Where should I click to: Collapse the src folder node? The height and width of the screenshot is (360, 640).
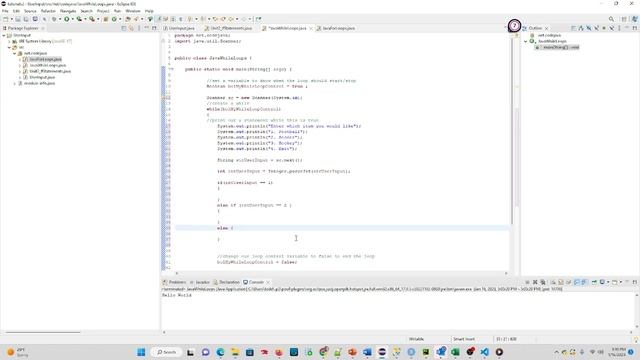coord(9,47)
